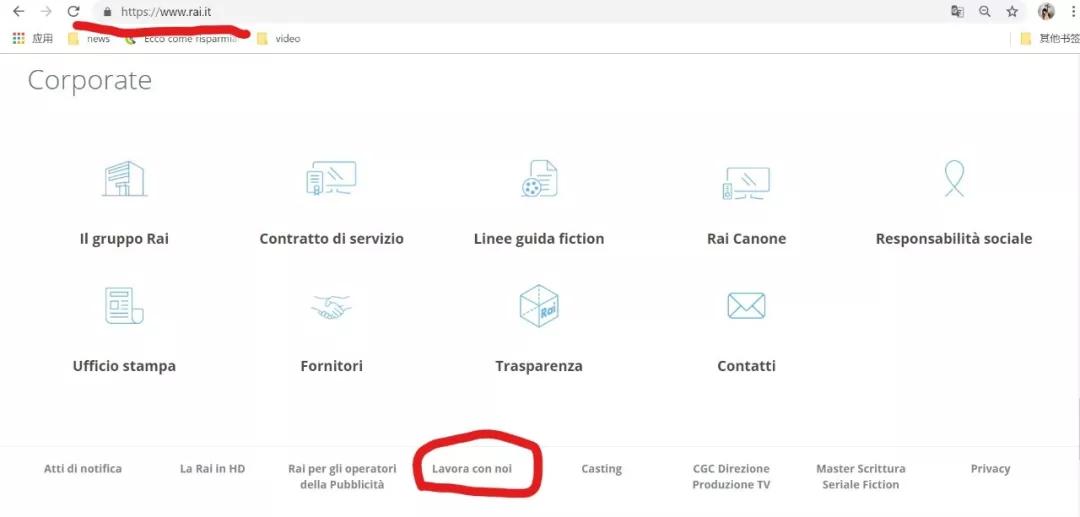Image resolution: width=1080 pixels, height=517 pixels.
Task: Click the newspaper icon above Ufficio stampa
Action: 124,306
